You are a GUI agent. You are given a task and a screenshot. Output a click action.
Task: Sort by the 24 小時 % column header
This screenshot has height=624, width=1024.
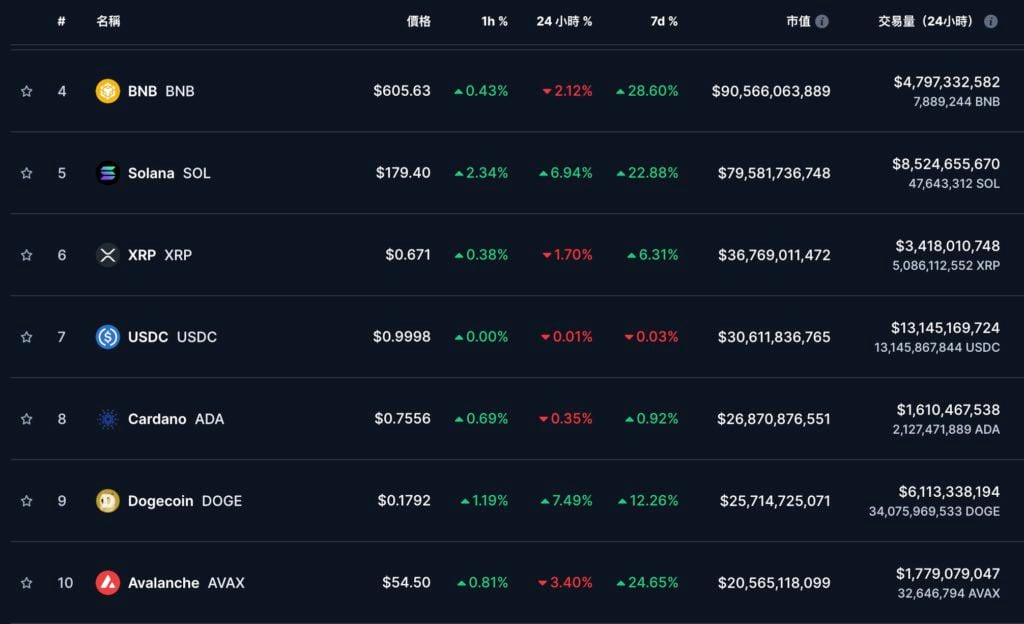[564, 21]
